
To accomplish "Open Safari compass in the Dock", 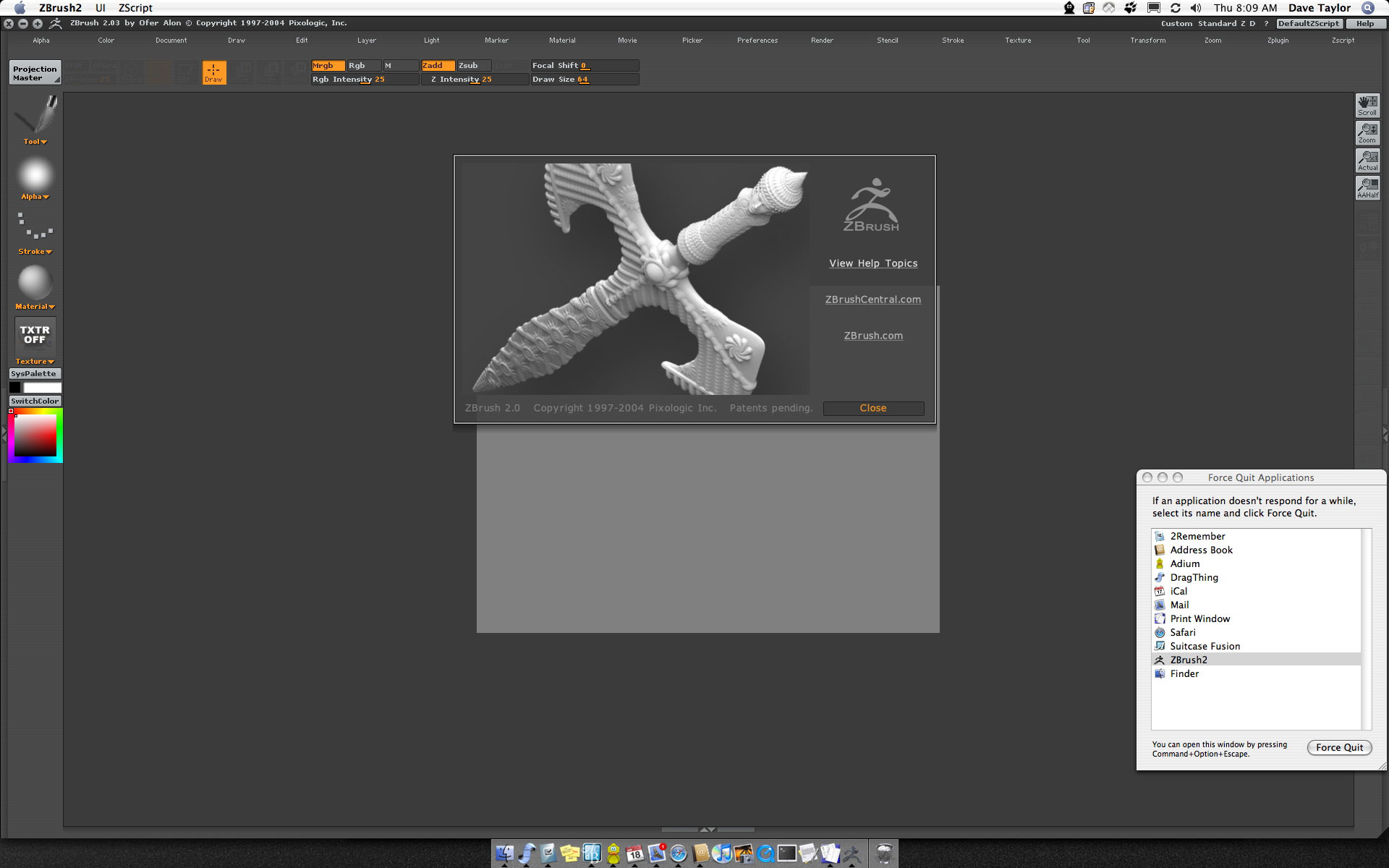I will pos(678,854).
